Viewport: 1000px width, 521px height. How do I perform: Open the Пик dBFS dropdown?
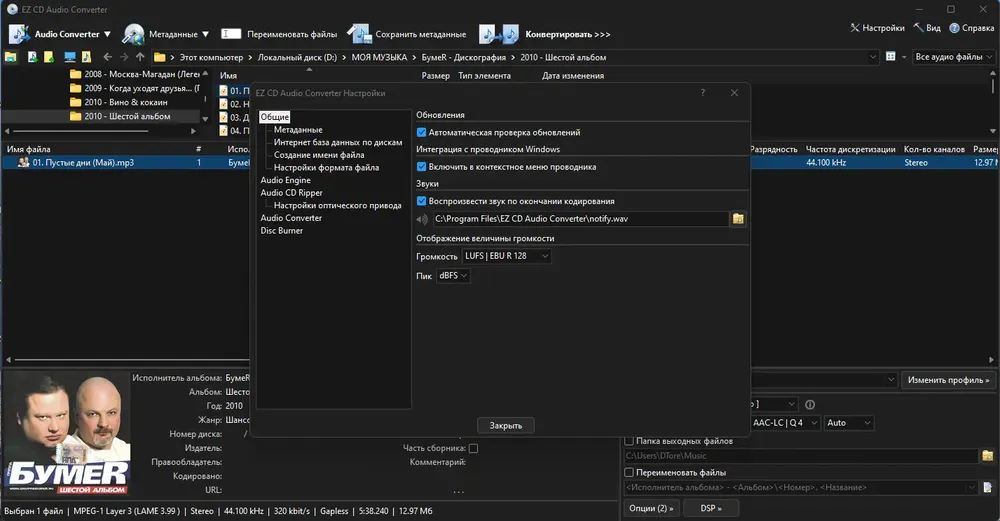point(453,275)
